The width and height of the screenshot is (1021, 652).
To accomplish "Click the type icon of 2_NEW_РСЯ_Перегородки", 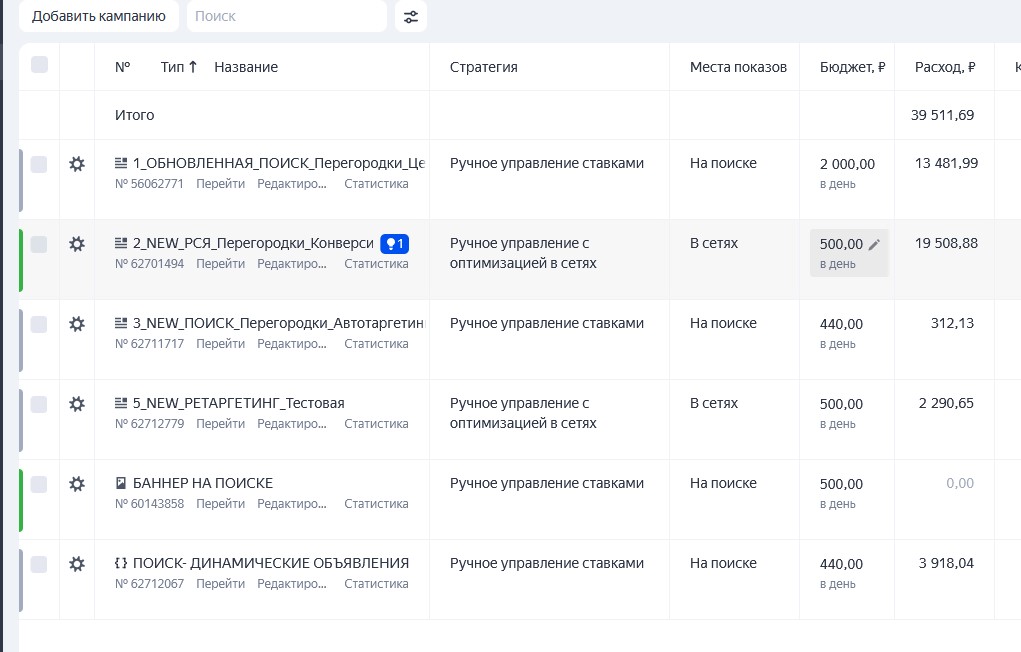I will (x=121, y=244).
